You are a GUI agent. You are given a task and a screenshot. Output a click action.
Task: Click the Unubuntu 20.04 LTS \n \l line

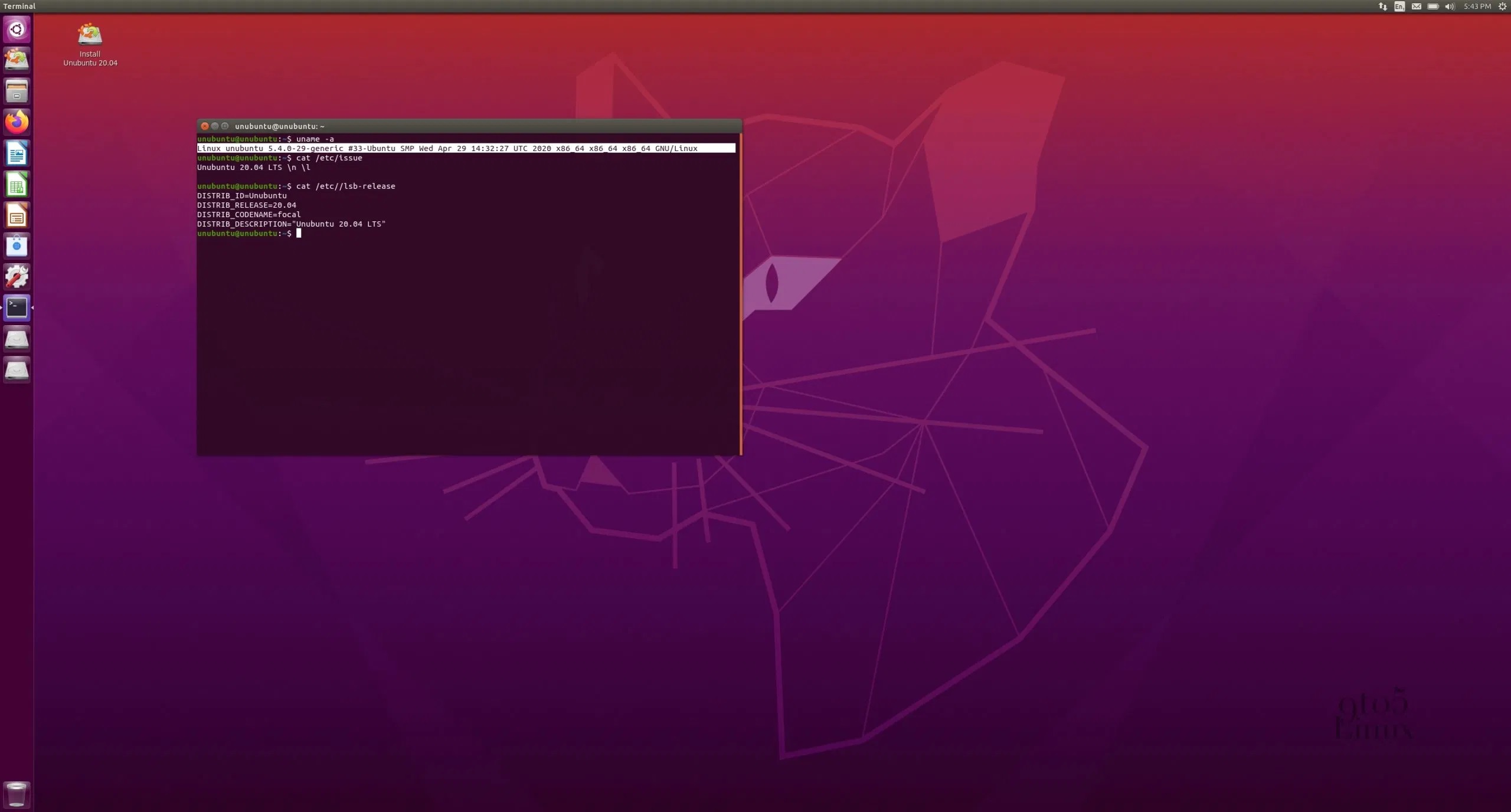click(254, 168)
